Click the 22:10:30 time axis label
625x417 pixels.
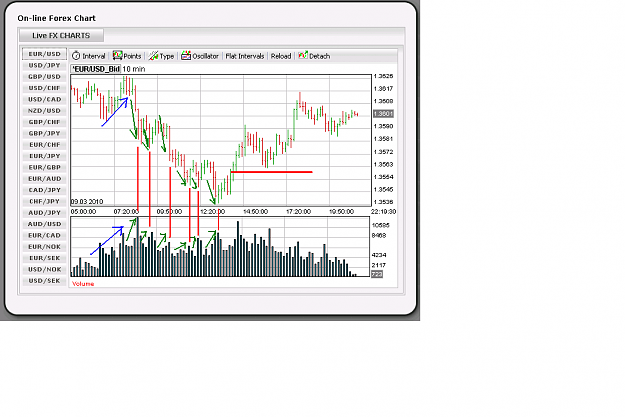click(x=383, y=212)
